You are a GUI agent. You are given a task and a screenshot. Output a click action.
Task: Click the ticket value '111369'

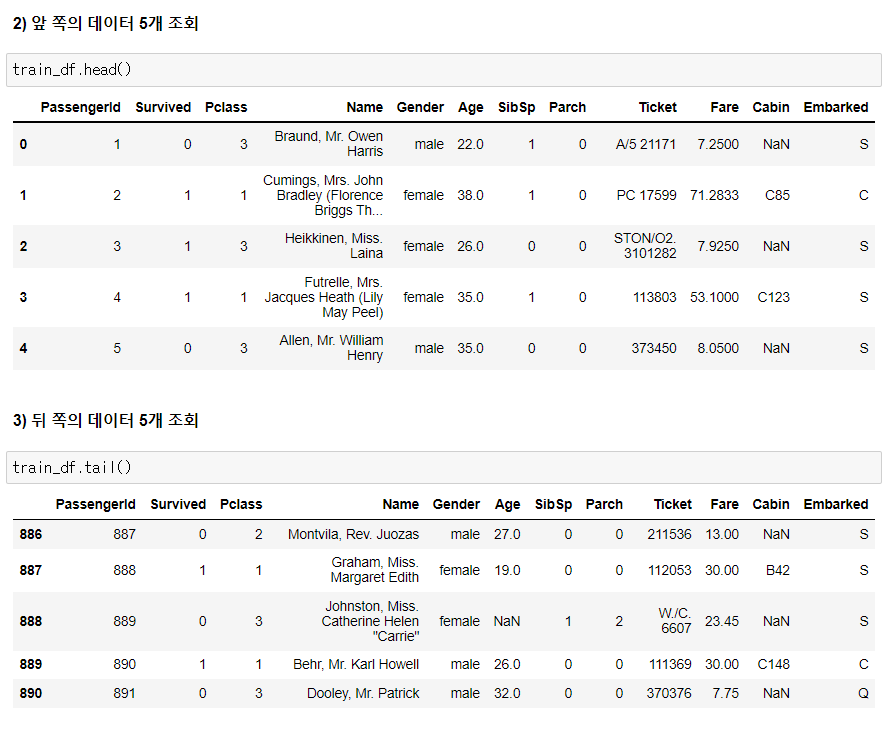[670, 665]
